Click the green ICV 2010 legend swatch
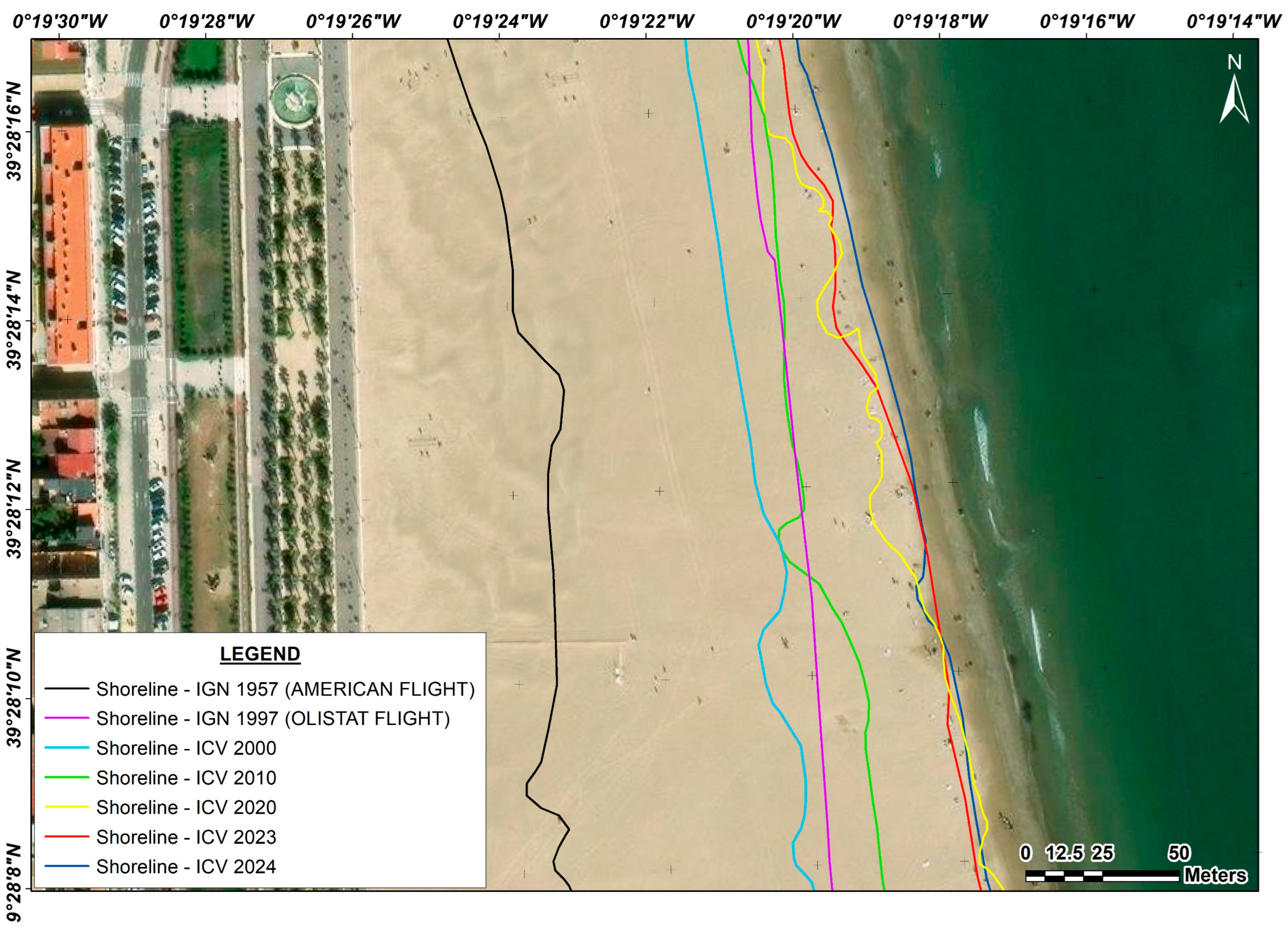Screen dimensions: 1288x929 pyautogui.click(x=67, y=777)
